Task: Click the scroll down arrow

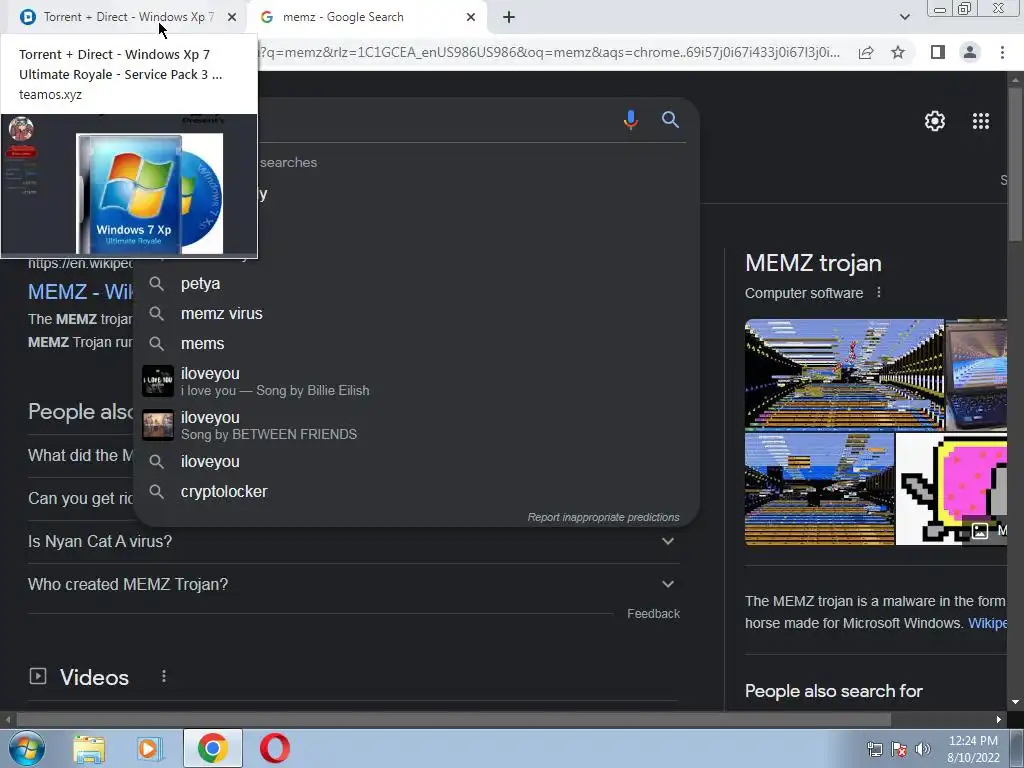Action: point(1015,702)
